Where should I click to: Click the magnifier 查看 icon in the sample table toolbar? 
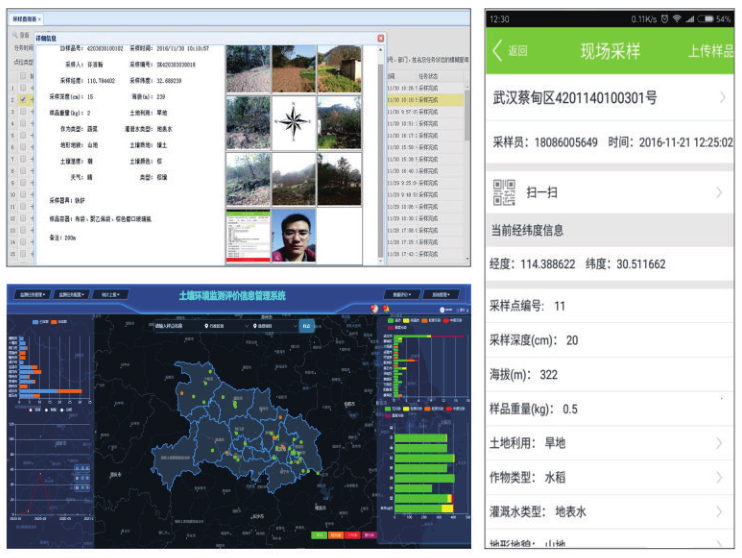(x=15, y=35)
